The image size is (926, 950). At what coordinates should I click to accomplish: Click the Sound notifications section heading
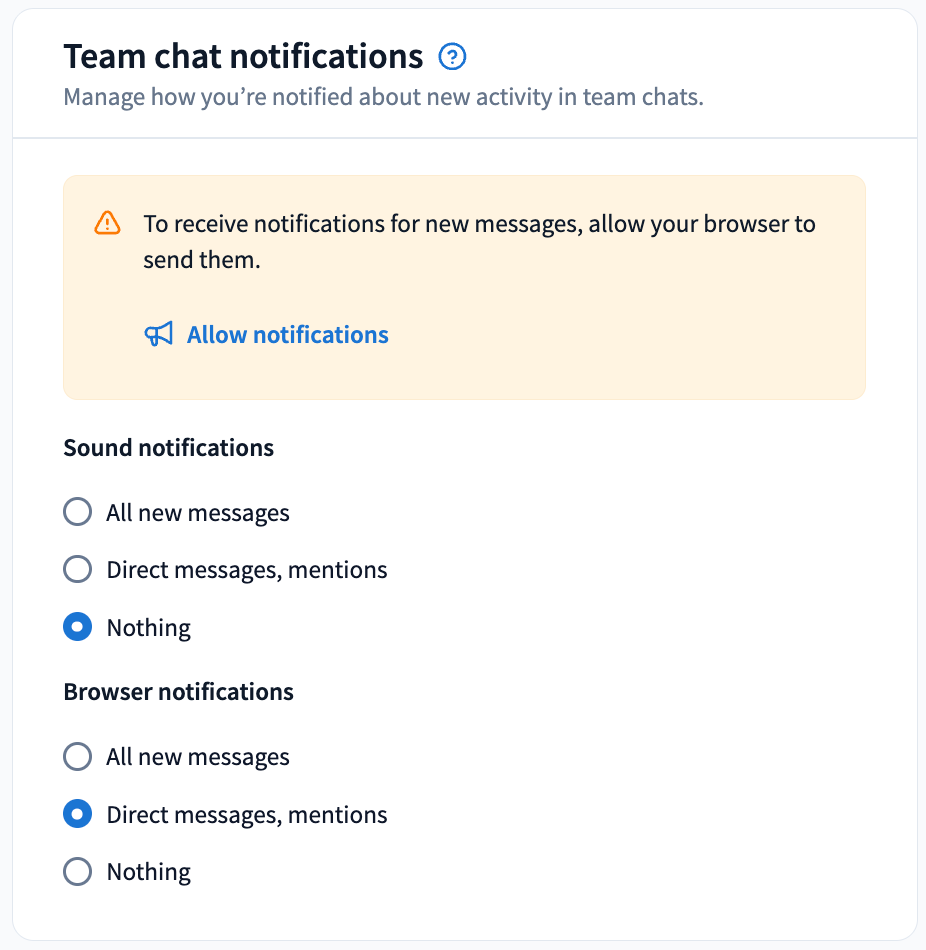click(168, 448)
